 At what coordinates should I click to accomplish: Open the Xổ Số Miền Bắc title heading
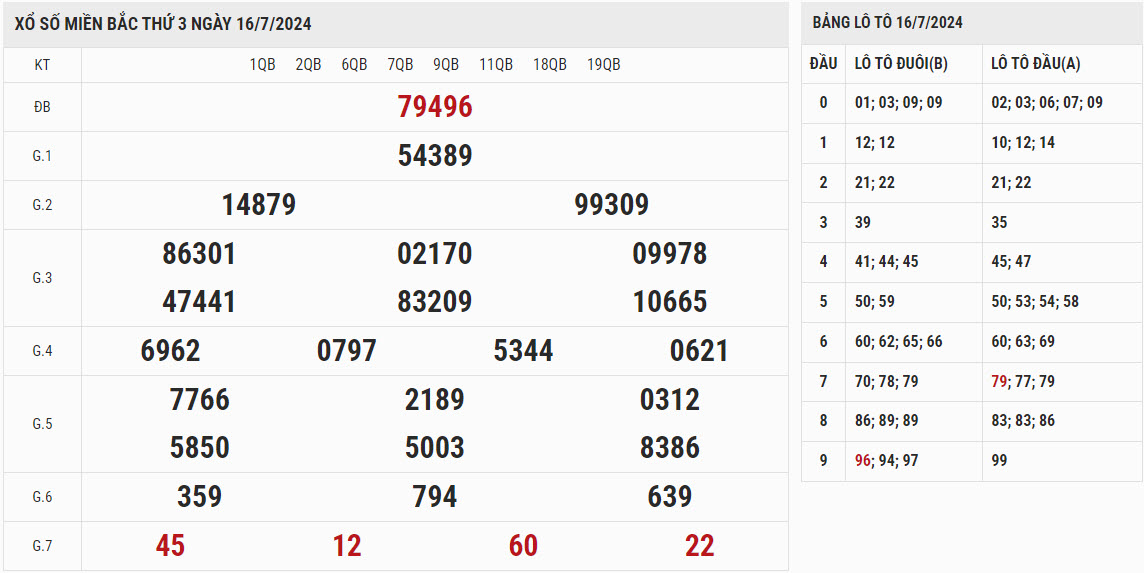163,24
